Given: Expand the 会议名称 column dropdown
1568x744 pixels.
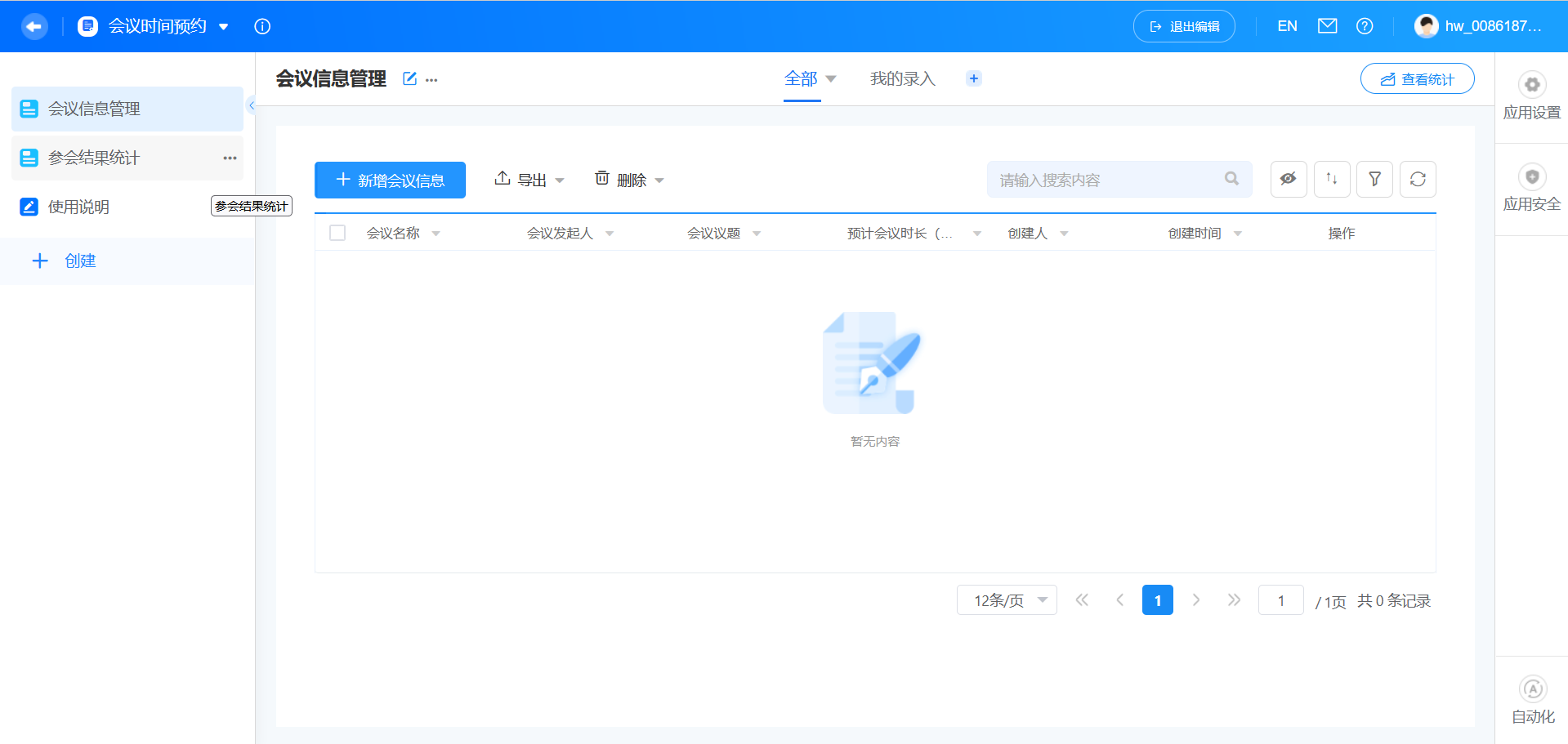Looking at the screenshot, I should tap(436, 233).
